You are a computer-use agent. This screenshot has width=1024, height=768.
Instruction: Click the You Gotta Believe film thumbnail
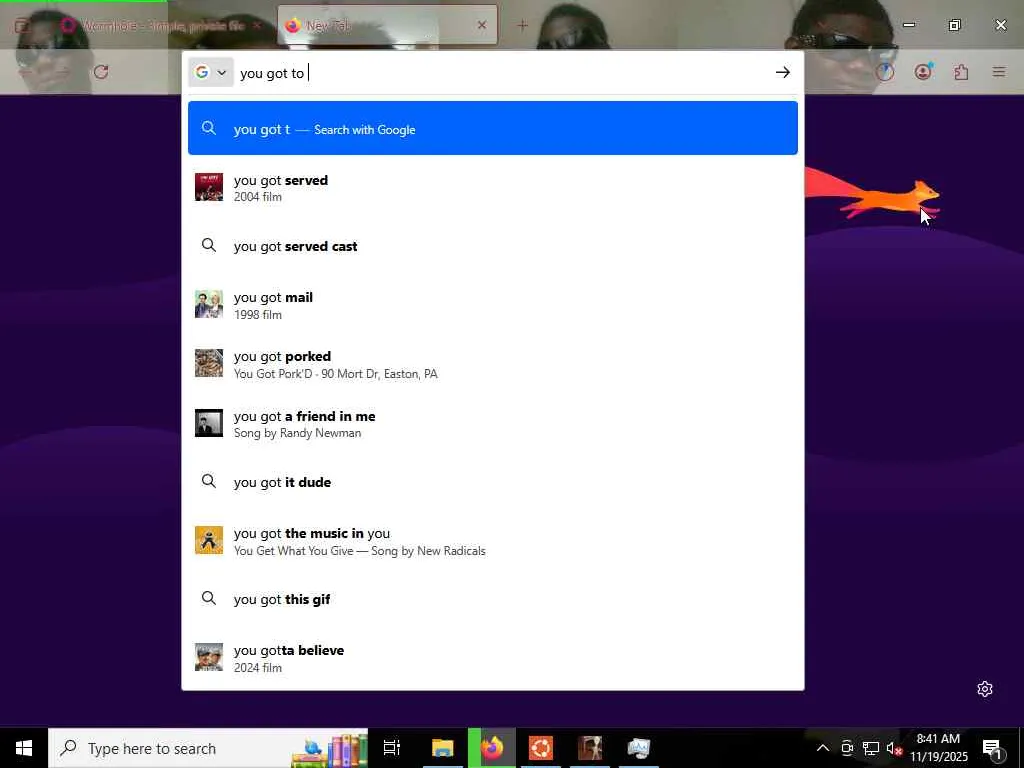pyautogui.click(x=209, y=657)
